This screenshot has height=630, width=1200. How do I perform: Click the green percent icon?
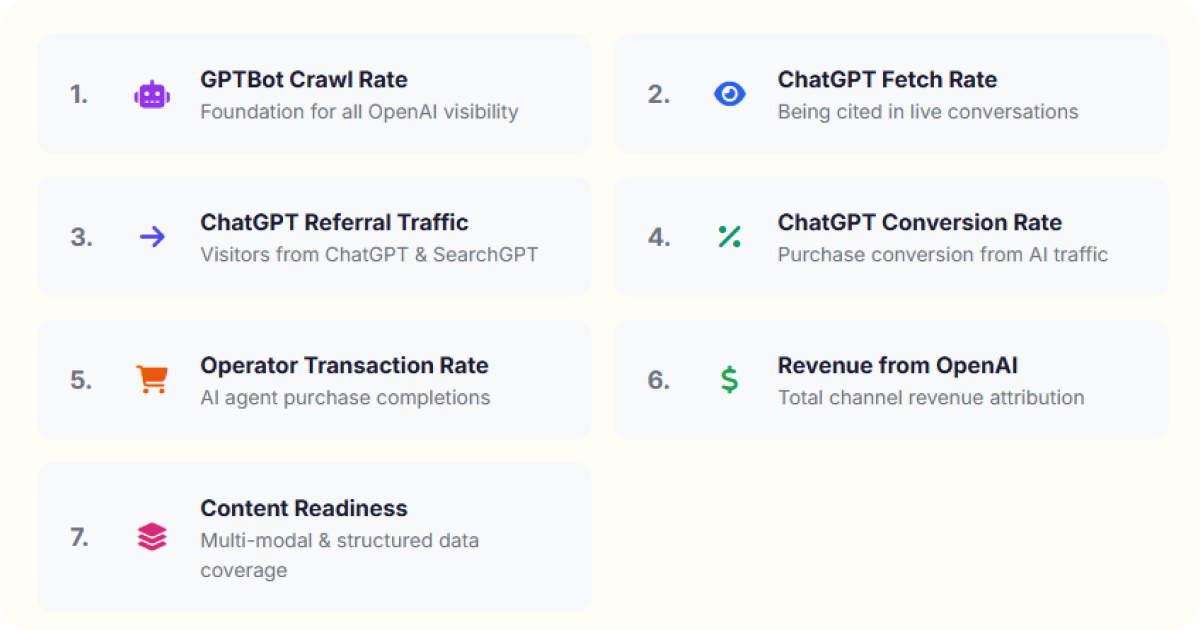pyautogui.click(x=729, y=237)
